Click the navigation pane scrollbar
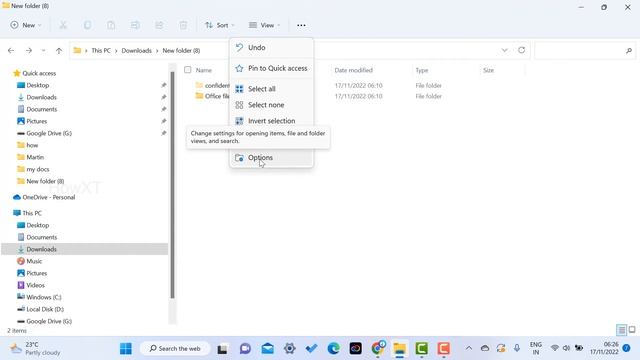The height and width of the screenshot is (360, 640). click(173, 185)
